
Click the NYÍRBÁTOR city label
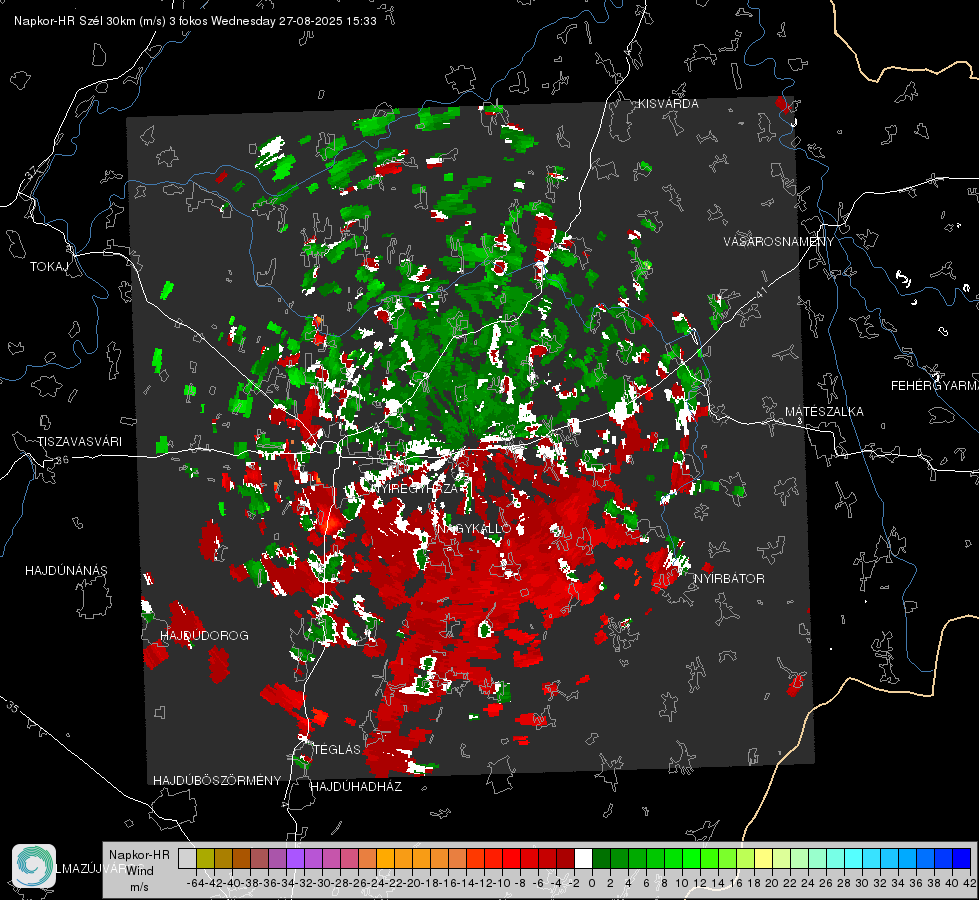tap(729, 579)
